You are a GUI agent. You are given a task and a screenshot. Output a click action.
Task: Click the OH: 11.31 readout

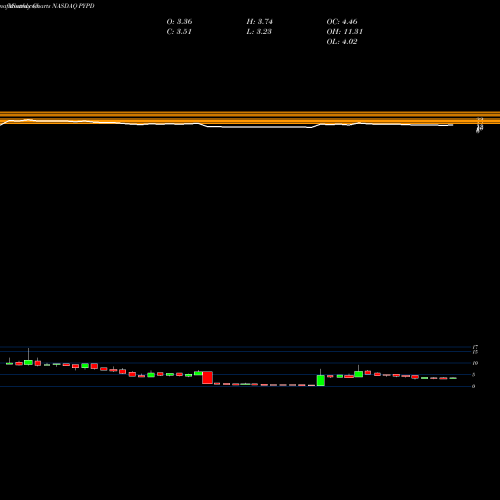[345, 32]
